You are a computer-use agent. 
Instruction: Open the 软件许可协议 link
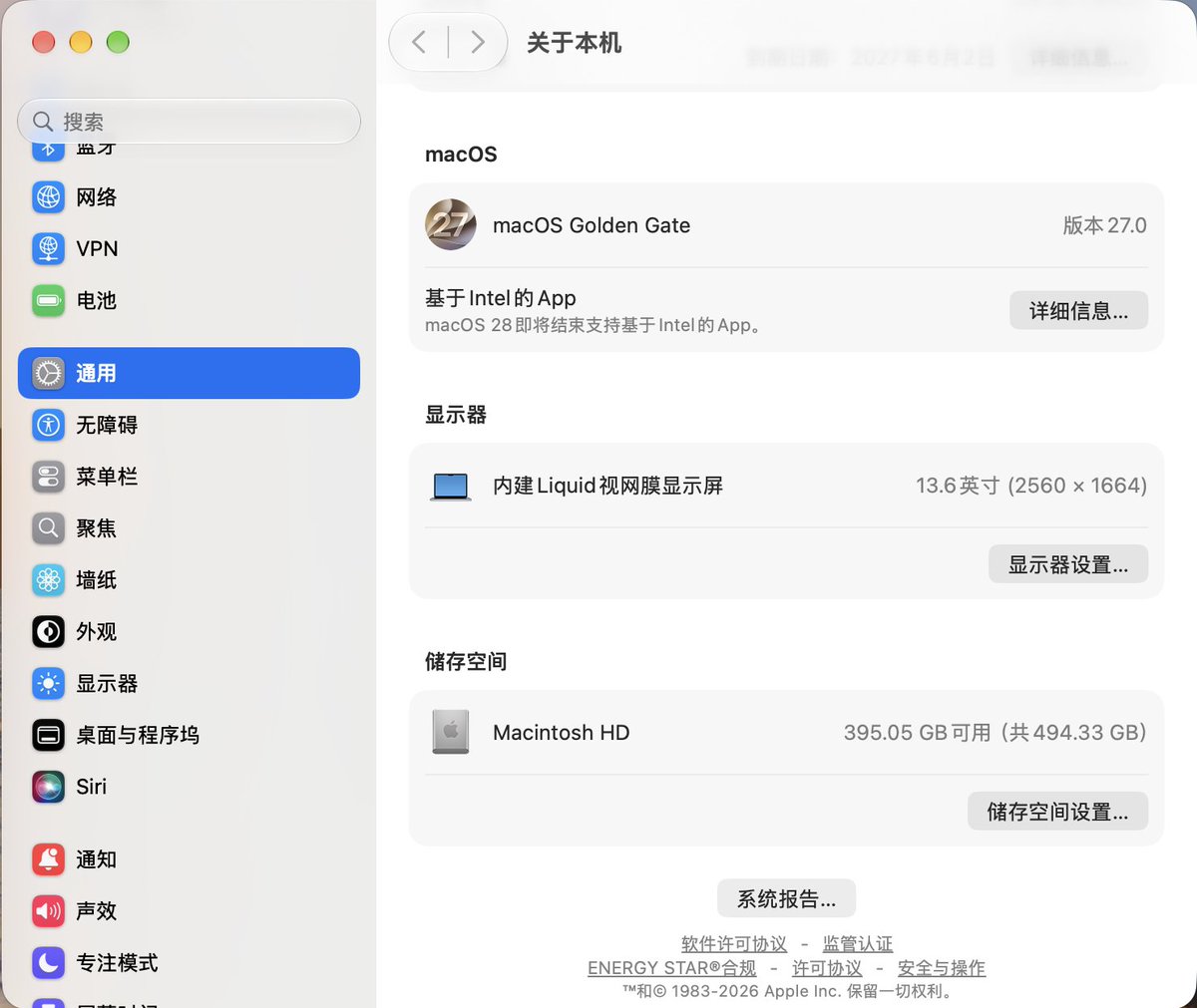coord(734,943)
